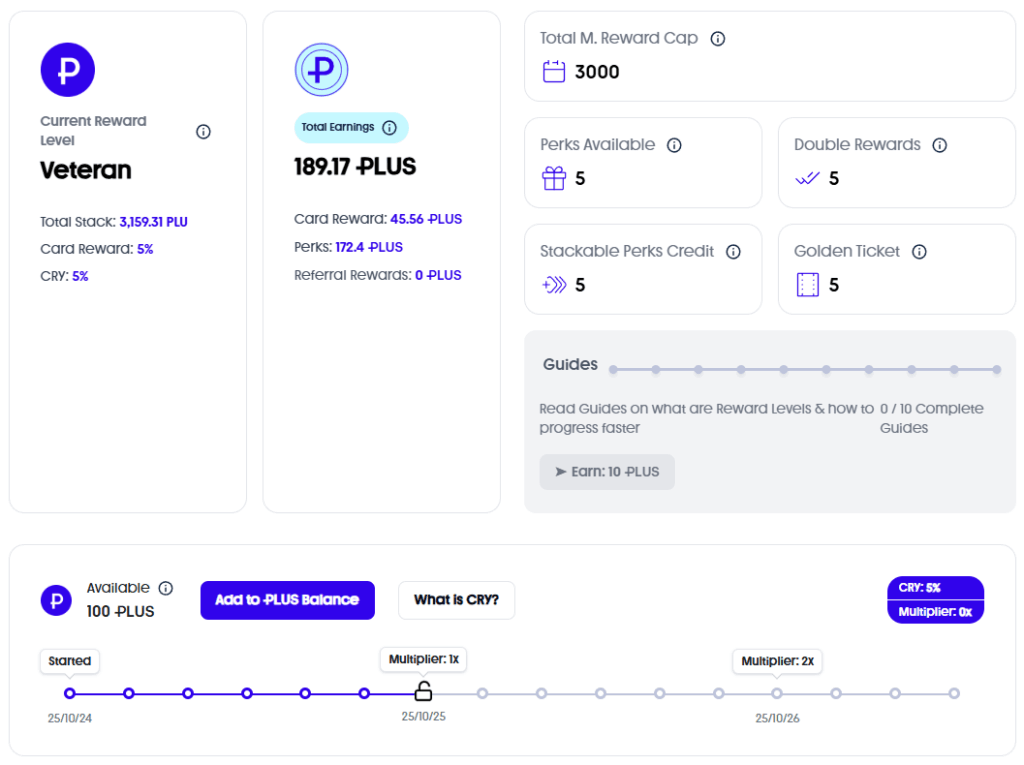The image size is (1024, 765).
Task: Click the Double Rewards info icon
Action: pyautogui.click(x=939, y=145)
